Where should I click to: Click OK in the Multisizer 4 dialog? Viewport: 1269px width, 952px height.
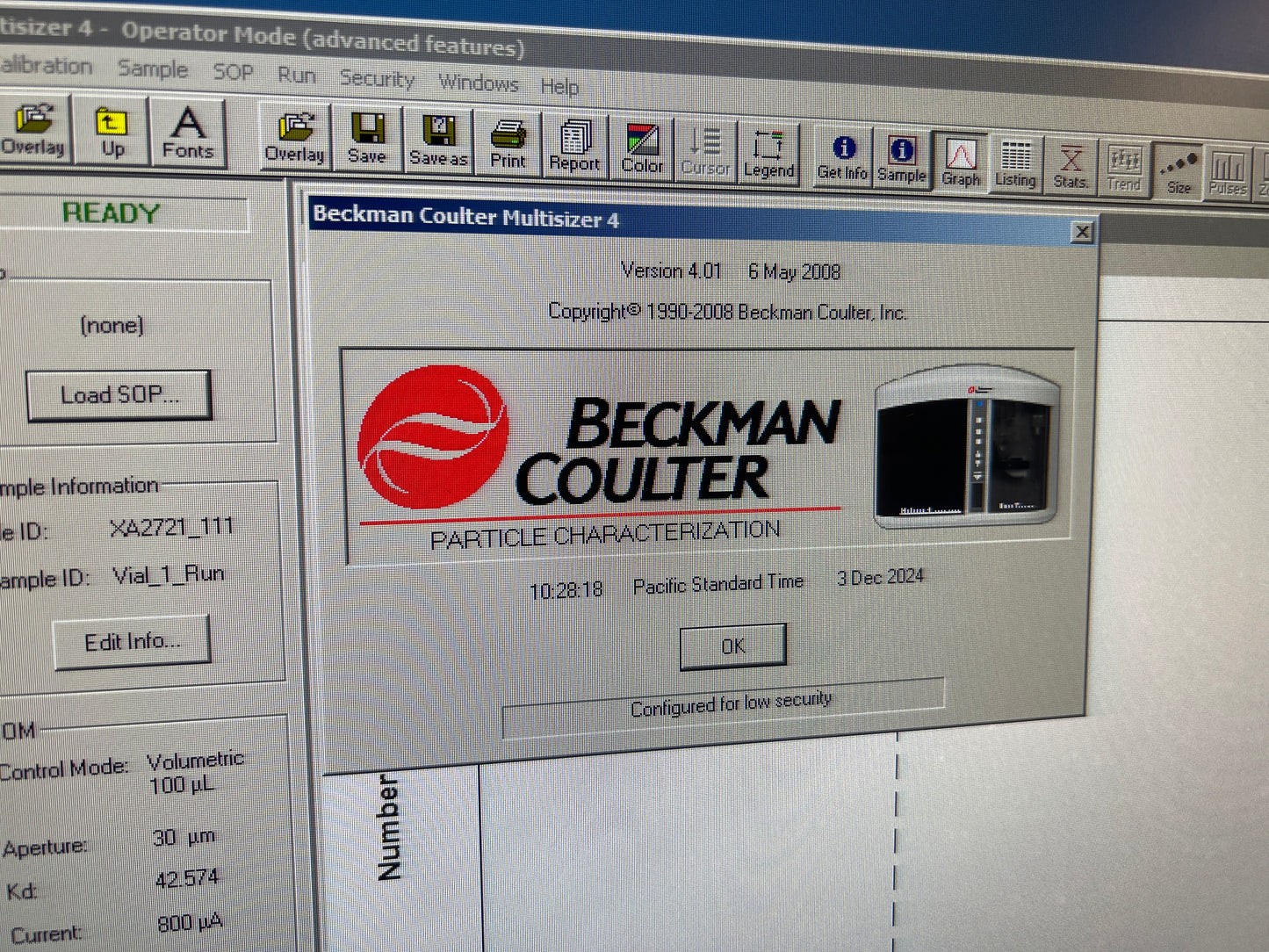point(733,646)
